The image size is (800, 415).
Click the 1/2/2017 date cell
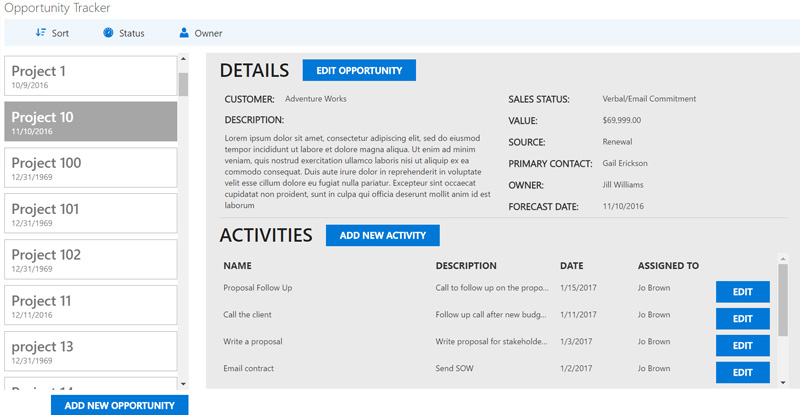point(576,368)
